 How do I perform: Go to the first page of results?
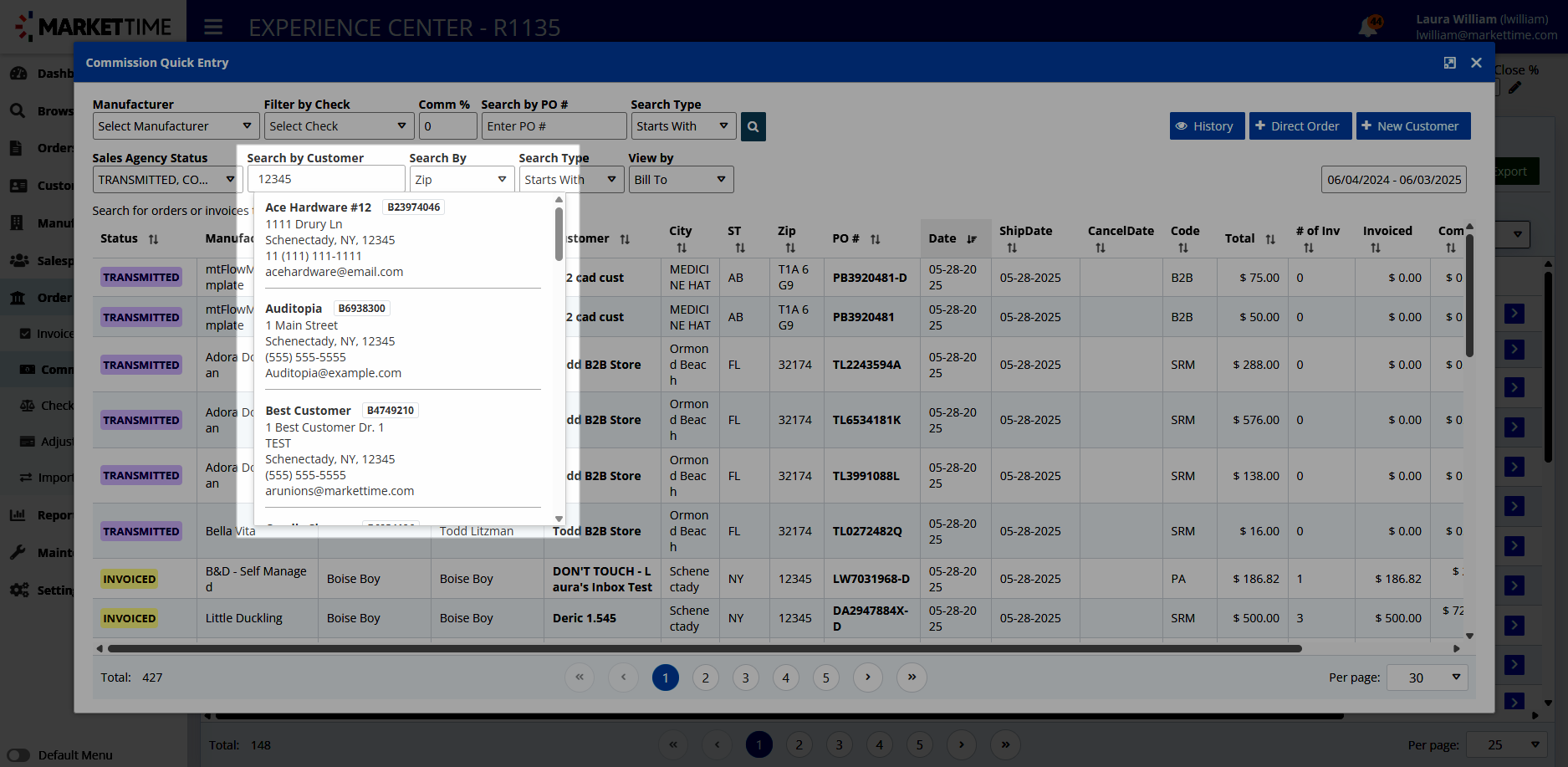580,678
